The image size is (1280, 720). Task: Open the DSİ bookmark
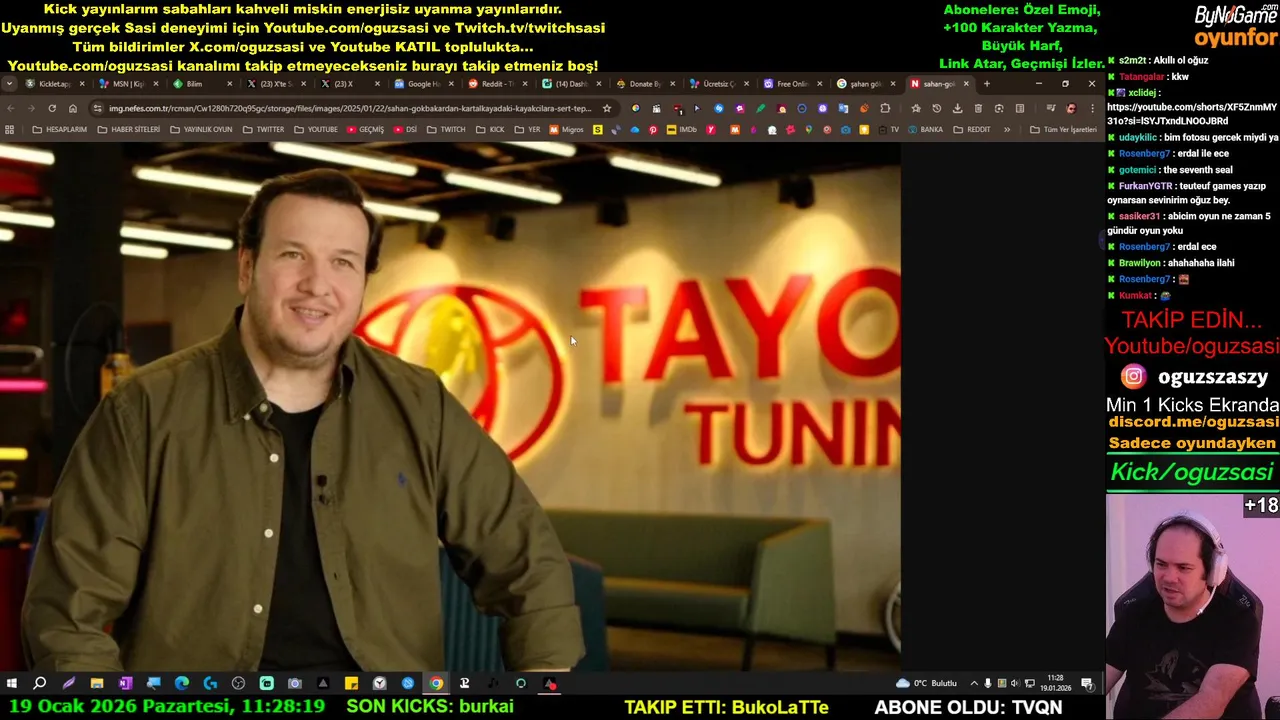point(405,129)
